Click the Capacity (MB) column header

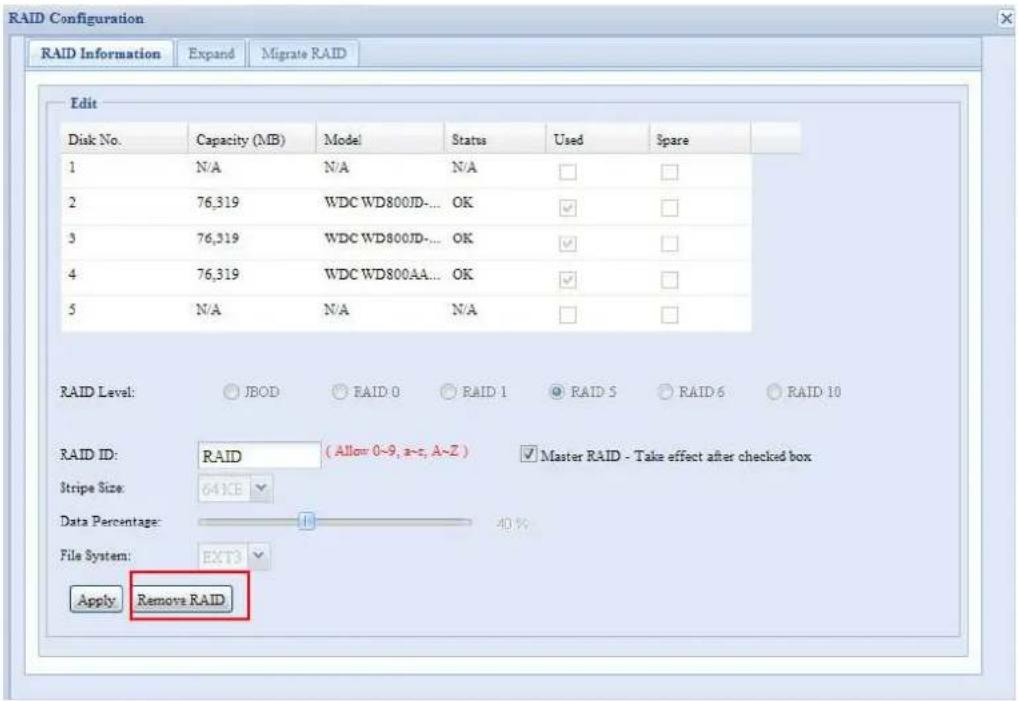pyautogui.click(x=252, y=139)
